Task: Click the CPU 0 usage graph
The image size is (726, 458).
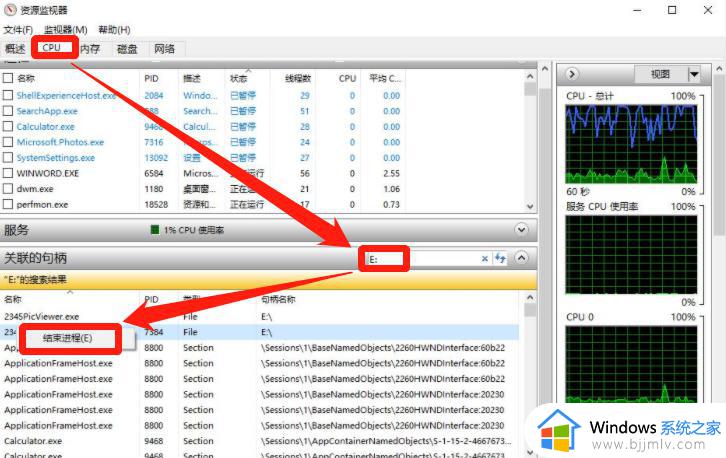Action: click(x=631, y=364)
